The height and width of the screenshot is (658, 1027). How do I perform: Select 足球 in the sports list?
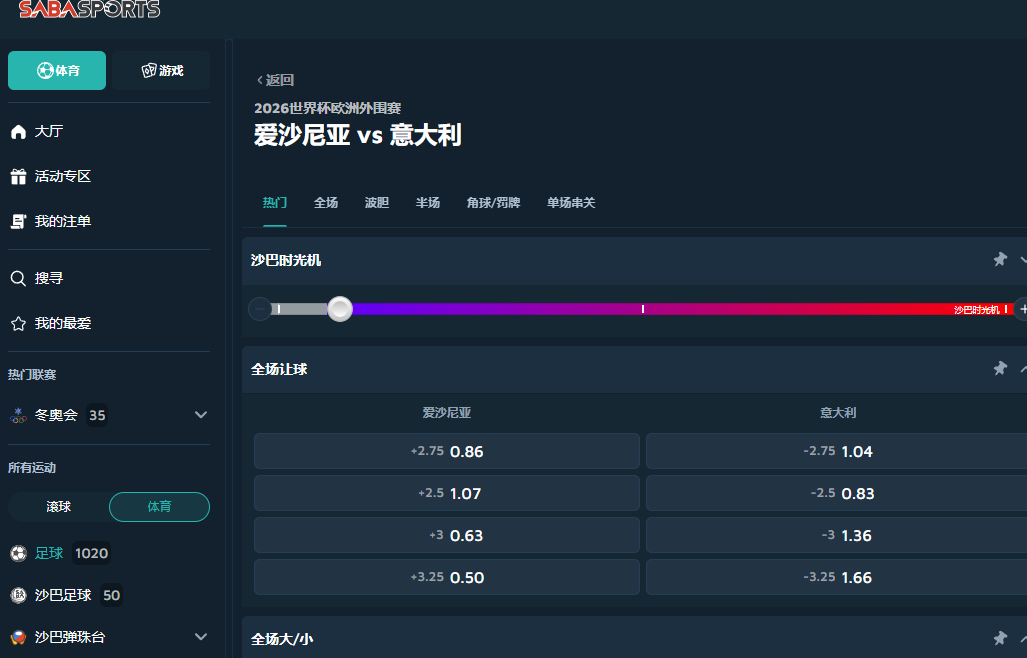[x=49, y=553]
